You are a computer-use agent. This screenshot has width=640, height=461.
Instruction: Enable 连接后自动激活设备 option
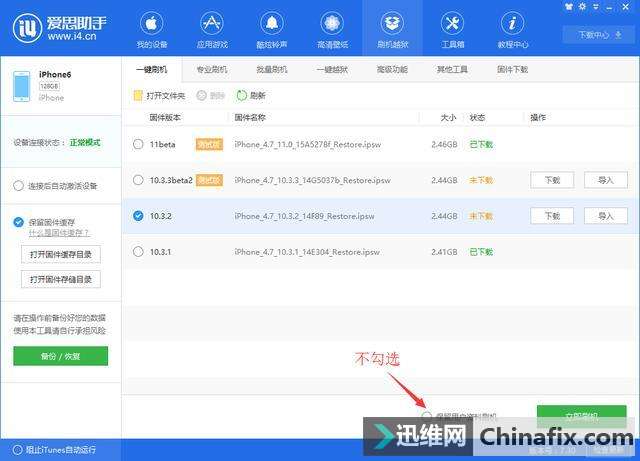coord(19,186)
